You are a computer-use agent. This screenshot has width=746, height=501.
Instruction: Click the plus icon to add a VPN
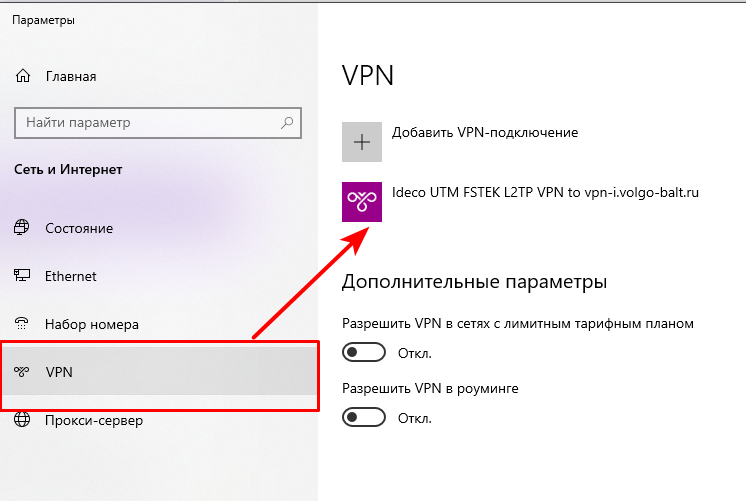click(x=362, y=142)
